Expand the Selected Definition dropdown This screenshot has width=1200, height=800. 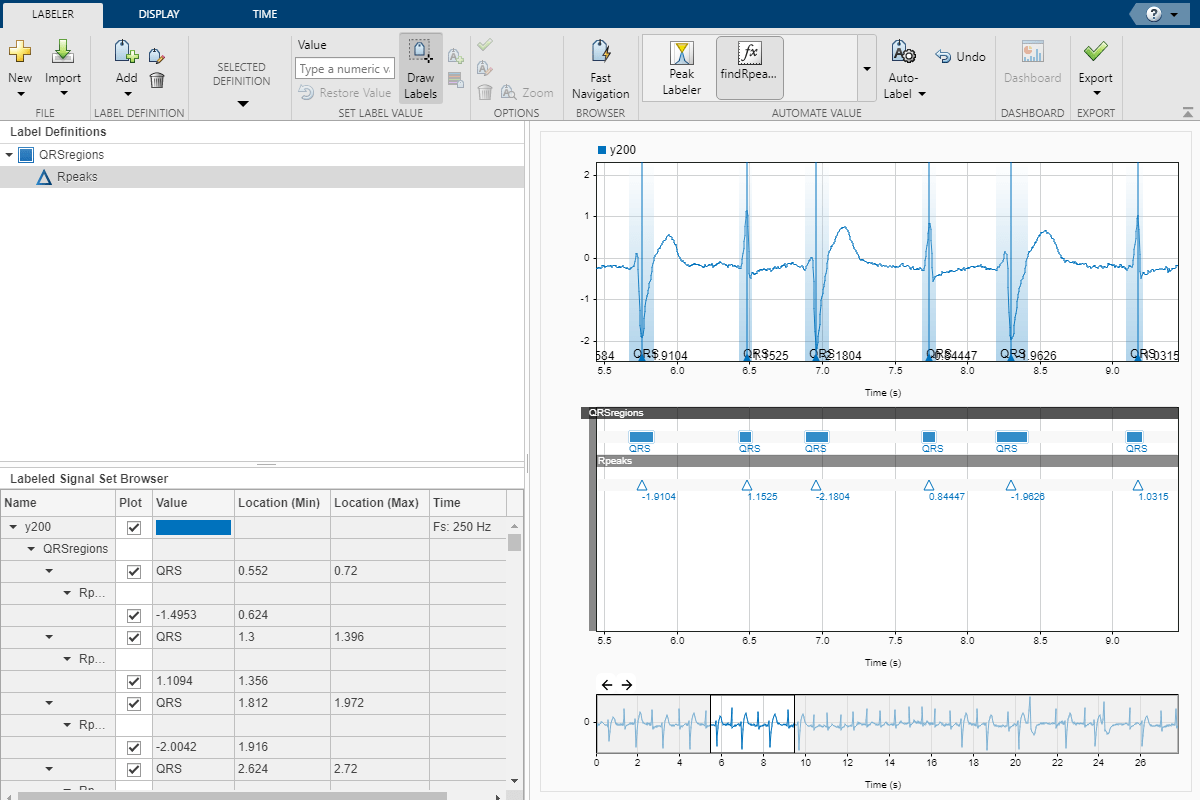coord(241,103)
